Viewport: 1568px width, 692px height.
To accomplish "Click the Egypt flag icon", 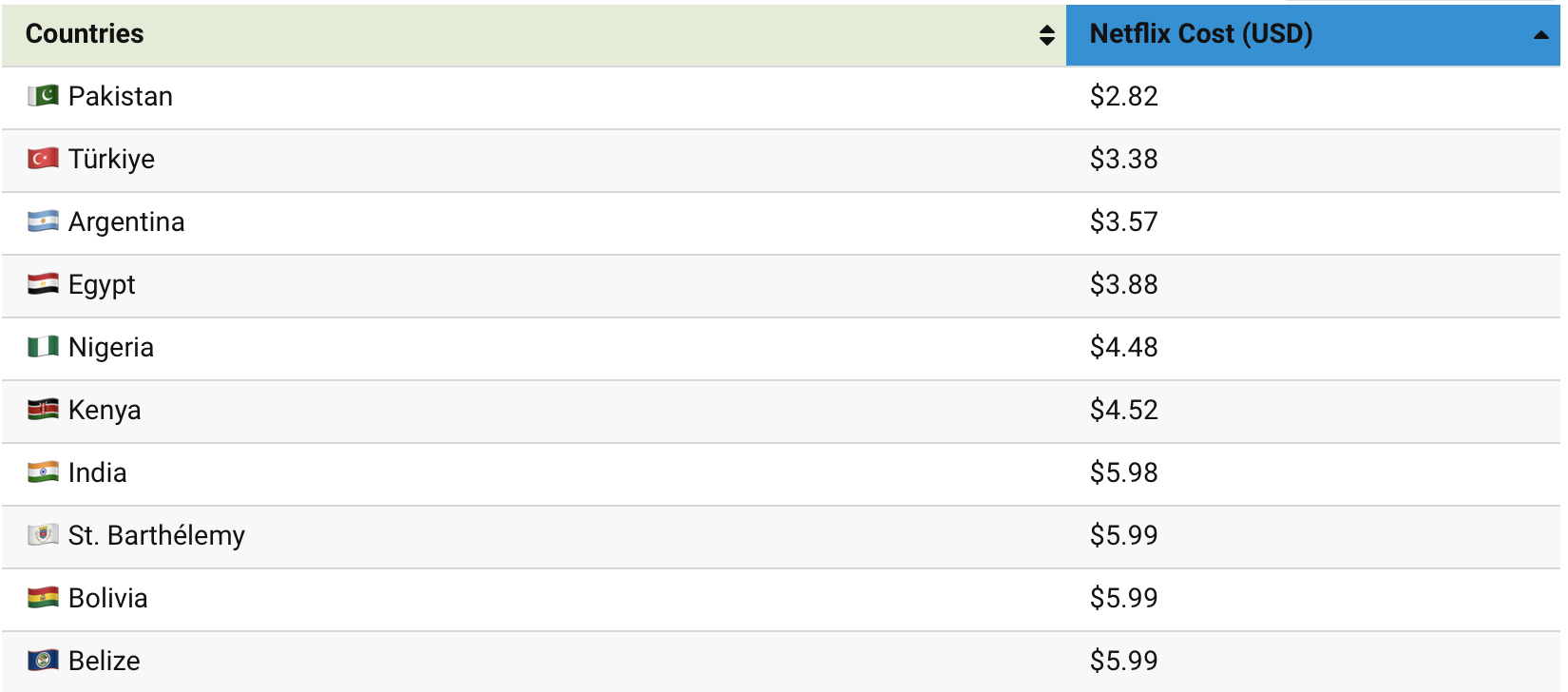I will [x=42, y=284].
